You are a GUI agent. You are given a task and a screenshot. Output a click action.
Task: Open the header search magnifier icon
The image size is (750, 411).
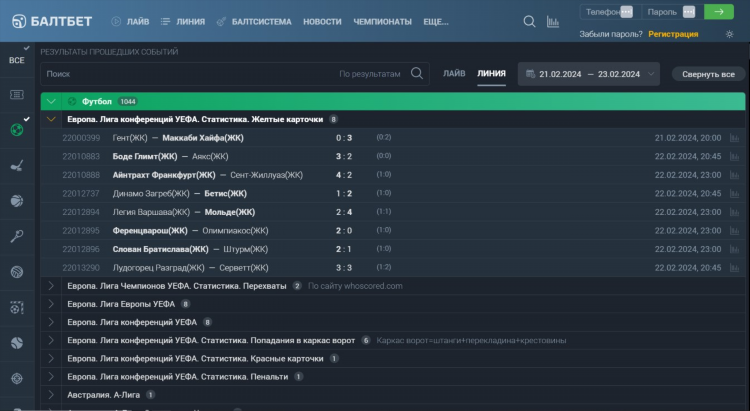point(529,22)
